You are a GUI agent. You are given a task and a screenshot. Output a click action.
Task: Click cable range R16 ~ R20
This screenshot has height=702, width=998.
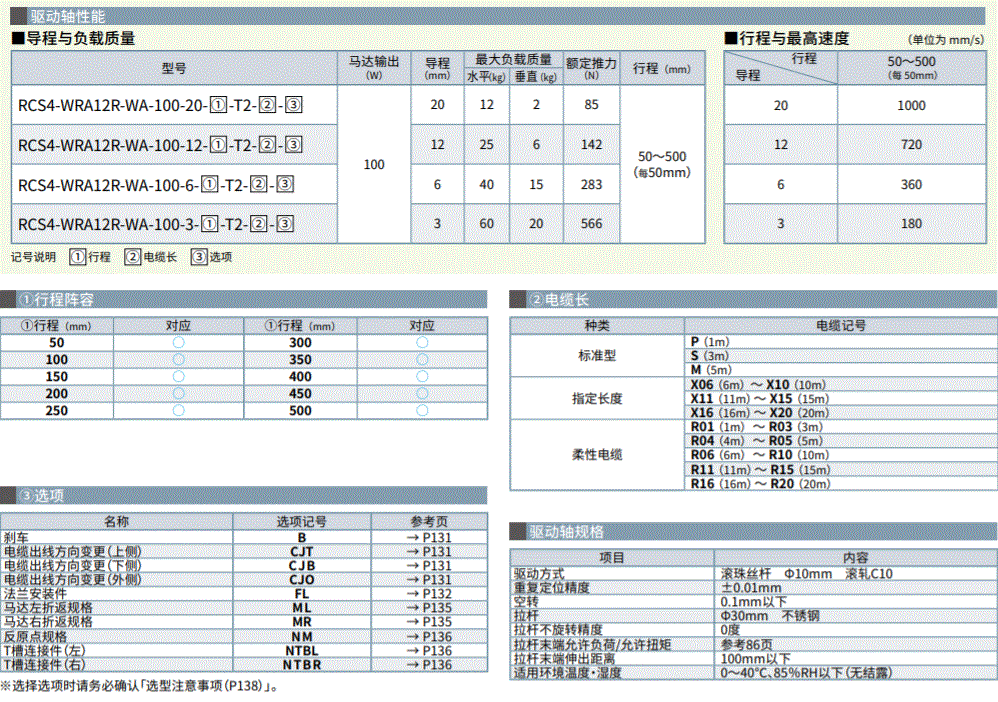[761, 484]
